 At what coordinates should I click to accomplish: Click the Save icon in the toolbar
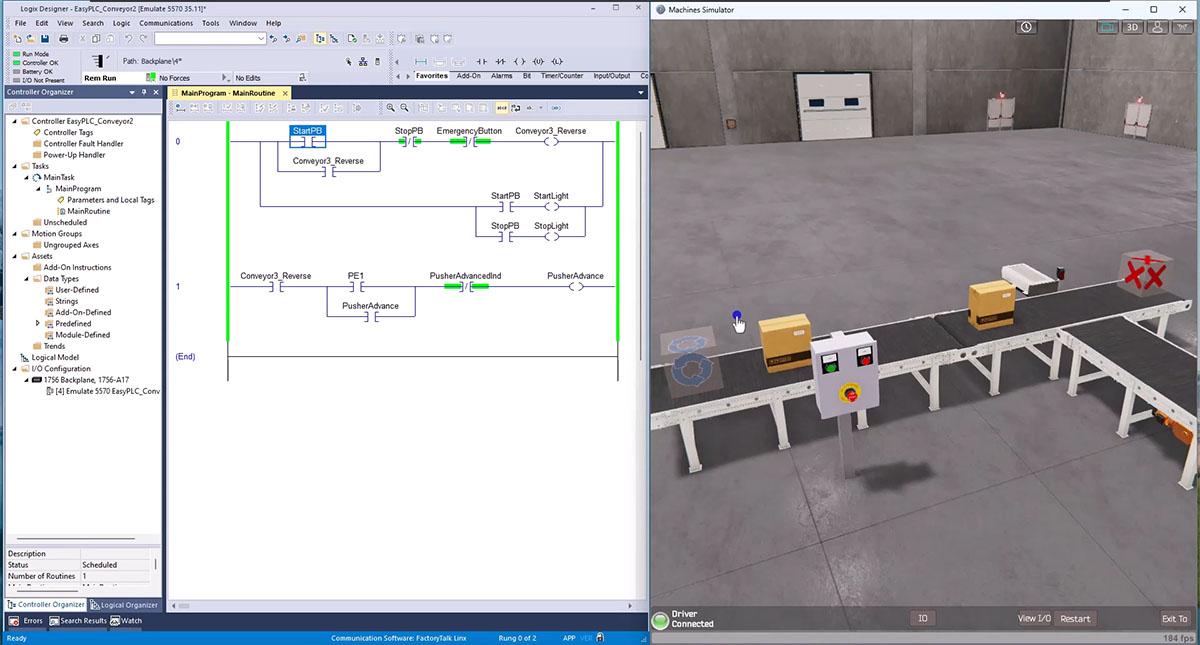[x=45, y=39]
